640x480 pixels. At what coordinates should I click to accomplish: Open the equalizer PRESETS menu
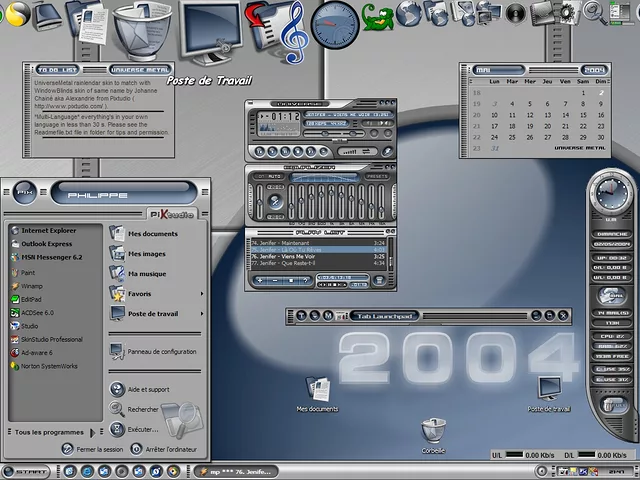tap(376, 176)
